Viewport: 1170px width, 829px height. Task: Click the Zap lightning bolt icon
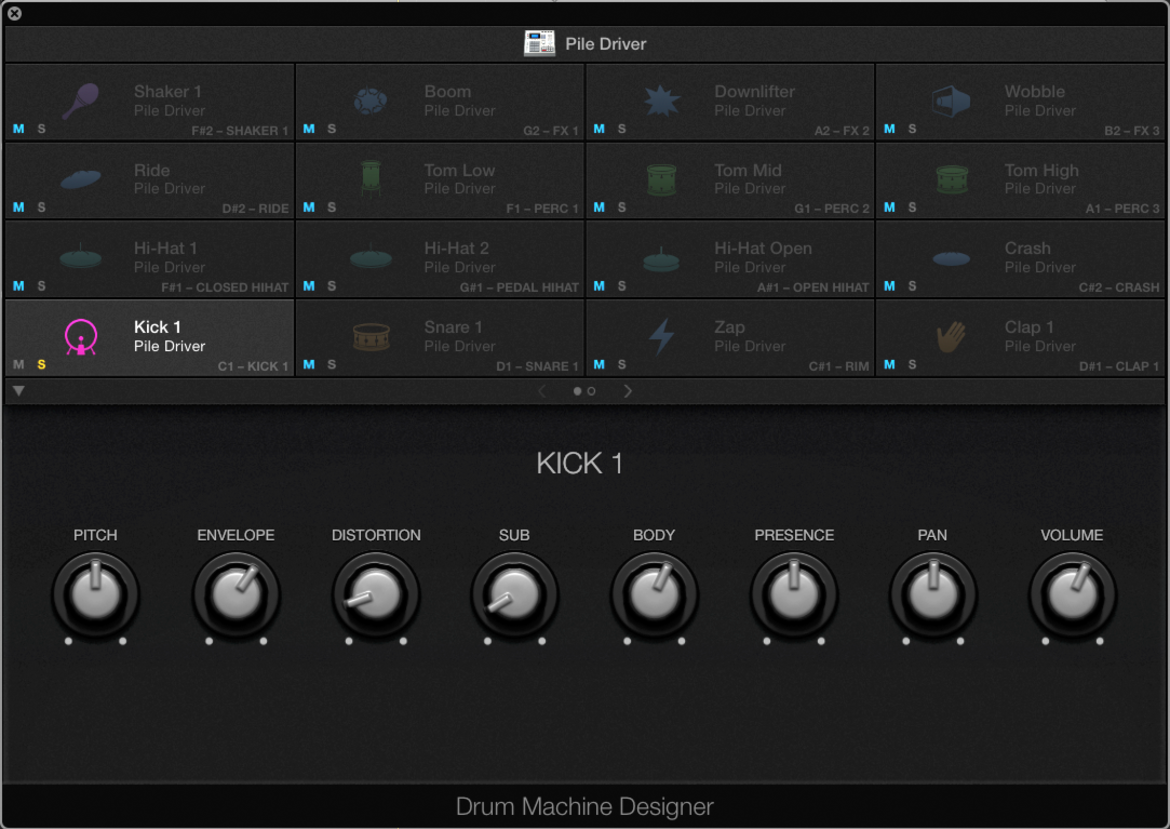click(662, 336)
